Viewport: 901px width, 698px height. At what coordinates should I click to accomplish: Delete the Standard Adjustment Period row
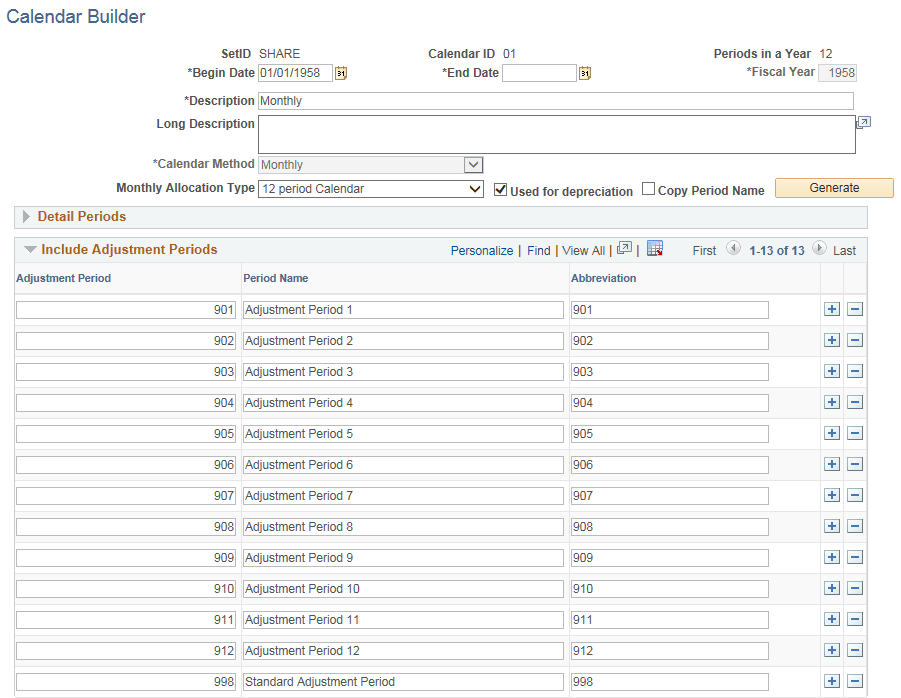[854, 681]
